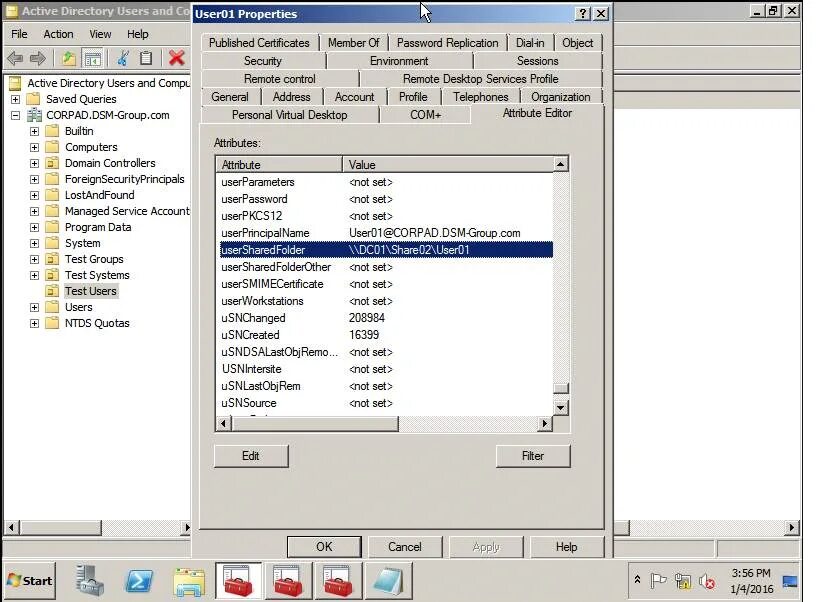Image resolution: width=819 pixels, height=602 pixels.
Task: Select the userPrincipalName attribute row
Action: coord(386,233)
